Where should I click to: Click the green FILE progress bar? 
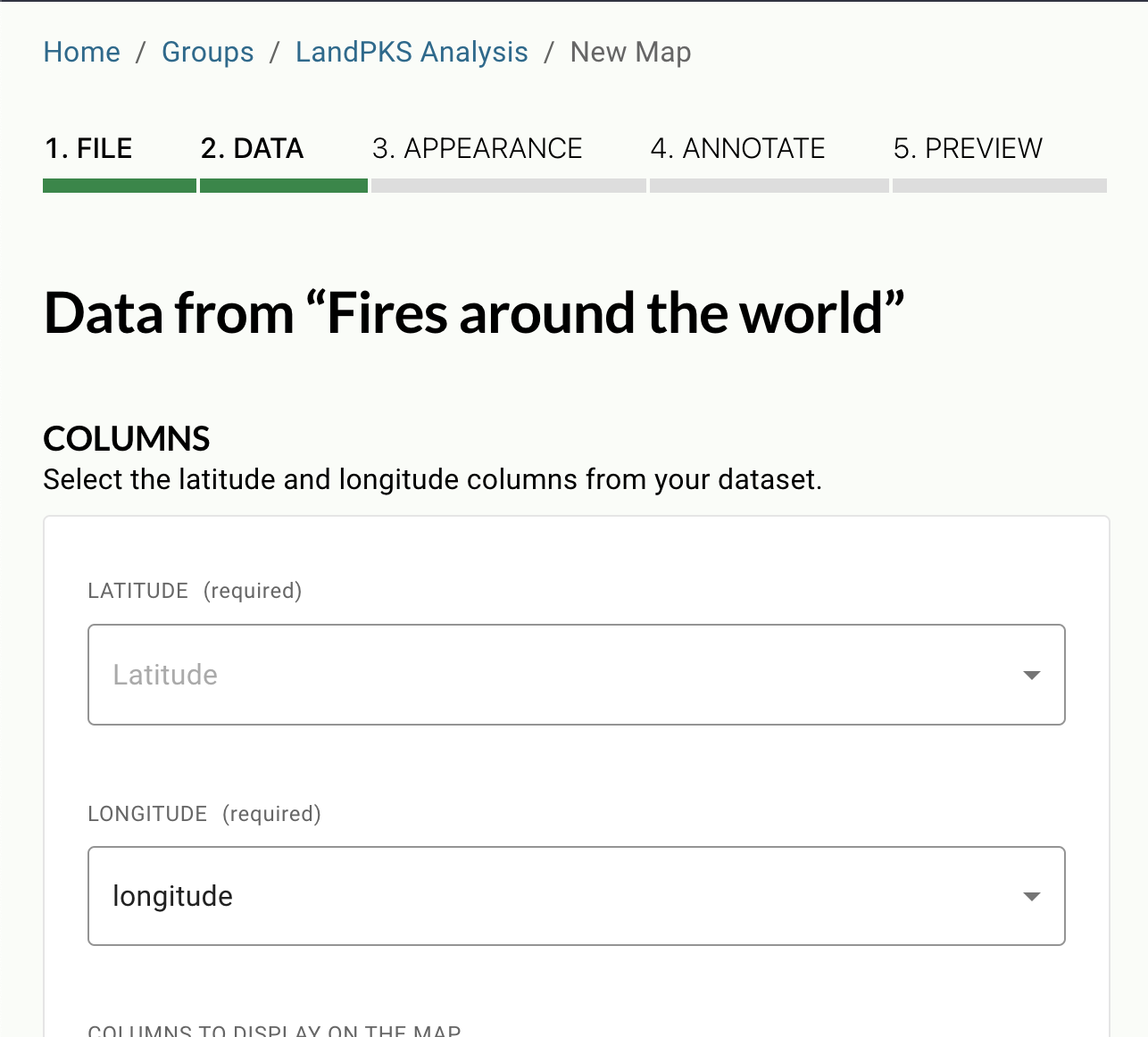[119, 186]
